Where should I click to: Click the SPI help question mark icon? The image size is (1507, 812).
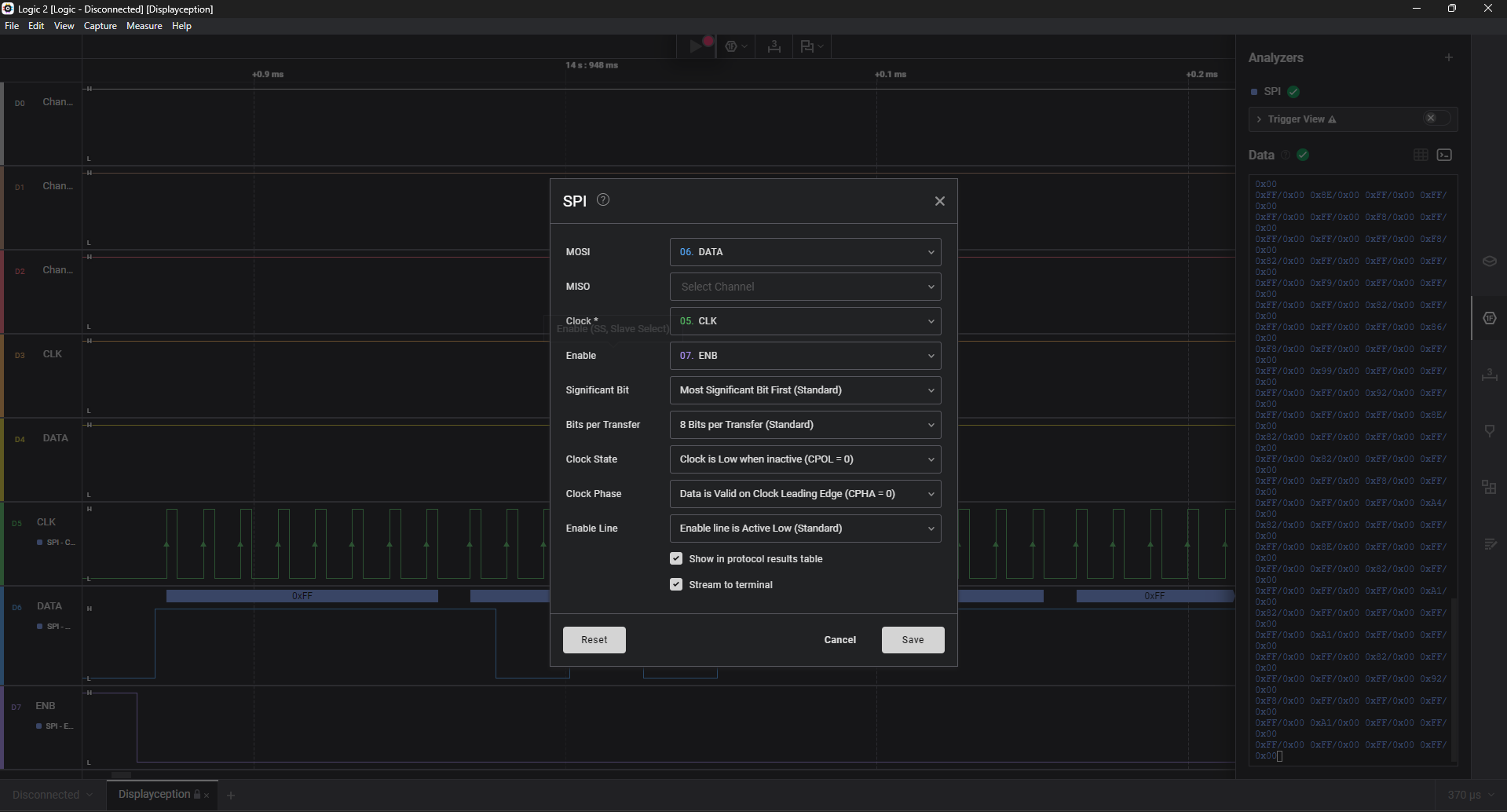pos(603,200)
